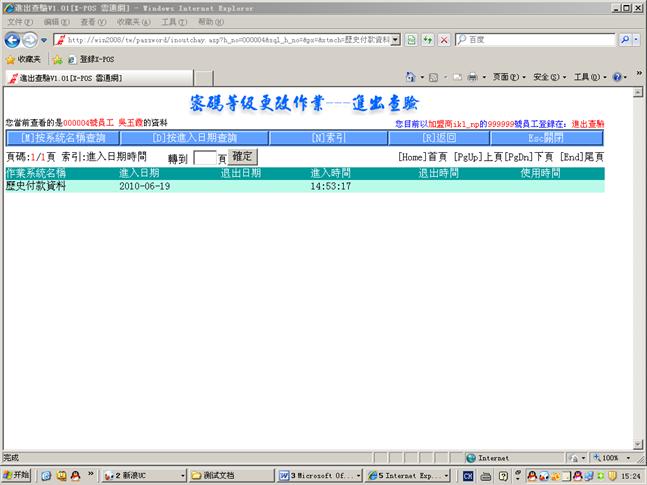Click the Favorites star icon
647x485 pixels.
pyautogui.click(x=11, y=59)
